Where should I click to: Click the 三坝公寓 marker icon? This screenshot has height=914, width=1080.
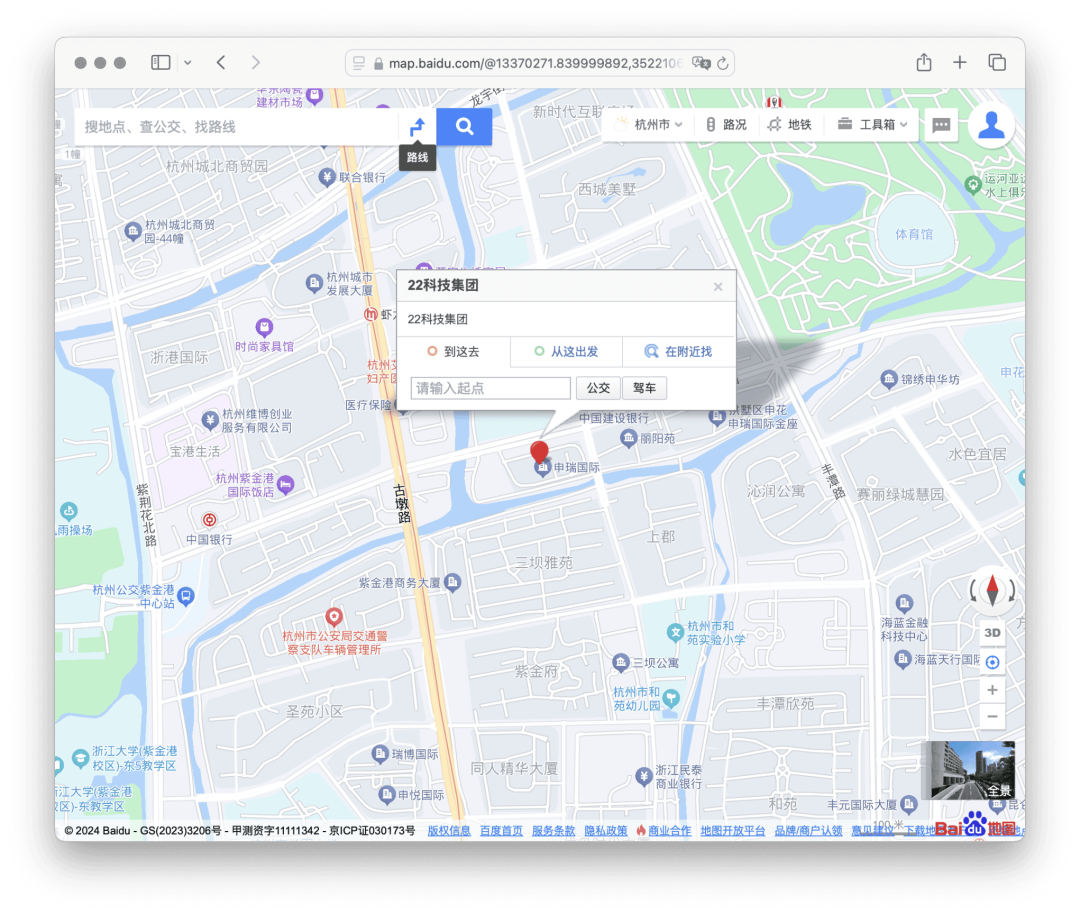point(621,663)
